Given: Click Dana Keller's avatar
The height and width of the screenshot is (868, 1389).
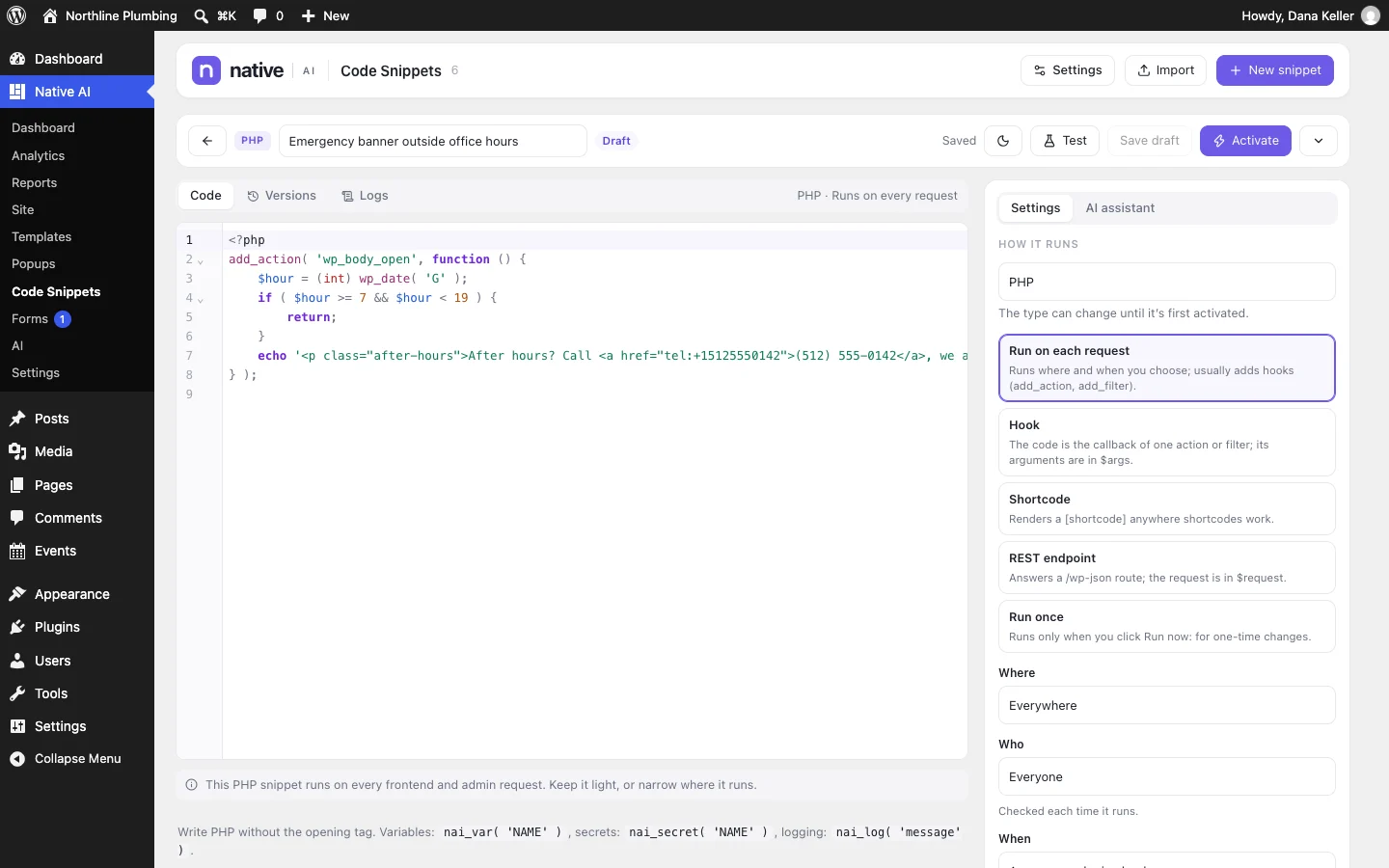Looking at the screenshot, I should [1370, 15].
